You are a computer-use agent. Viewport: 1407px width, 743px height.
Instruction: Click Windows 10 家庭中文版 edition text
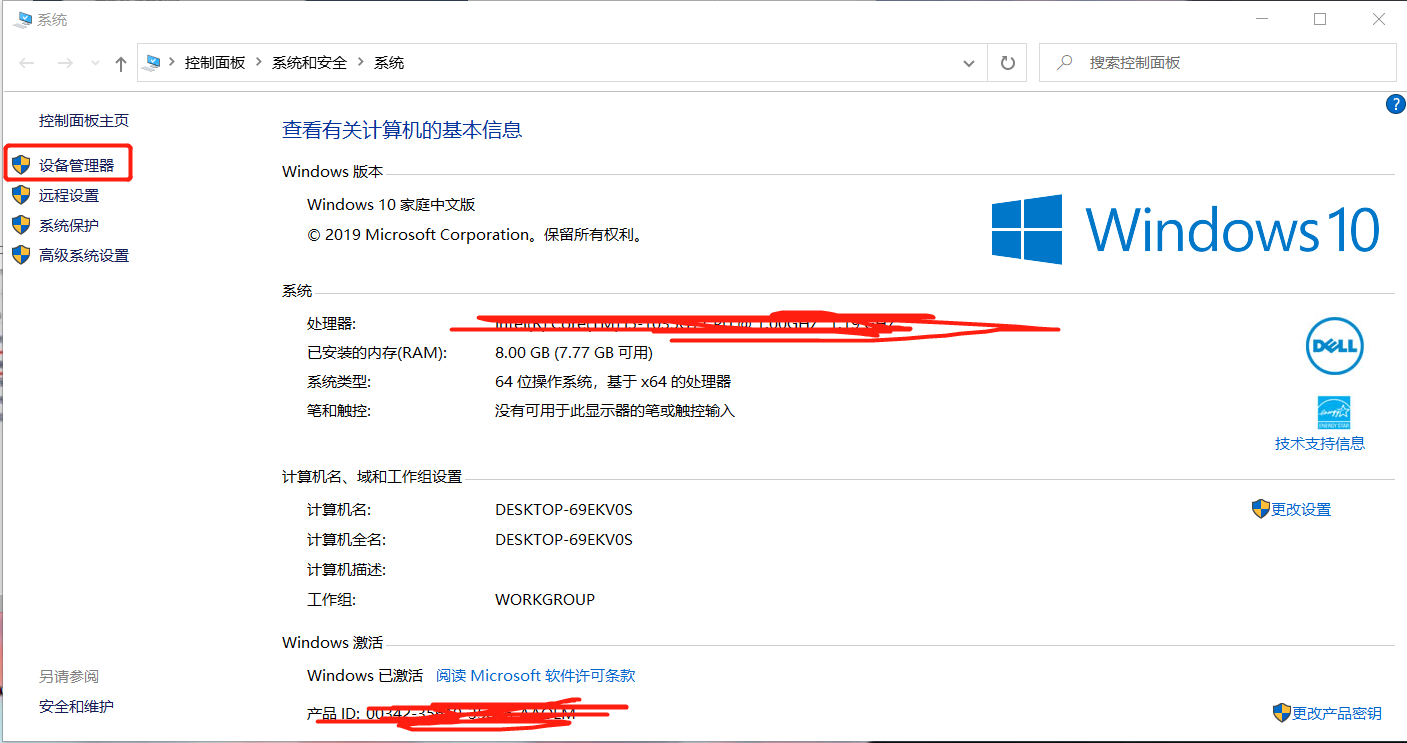point(391,204)
